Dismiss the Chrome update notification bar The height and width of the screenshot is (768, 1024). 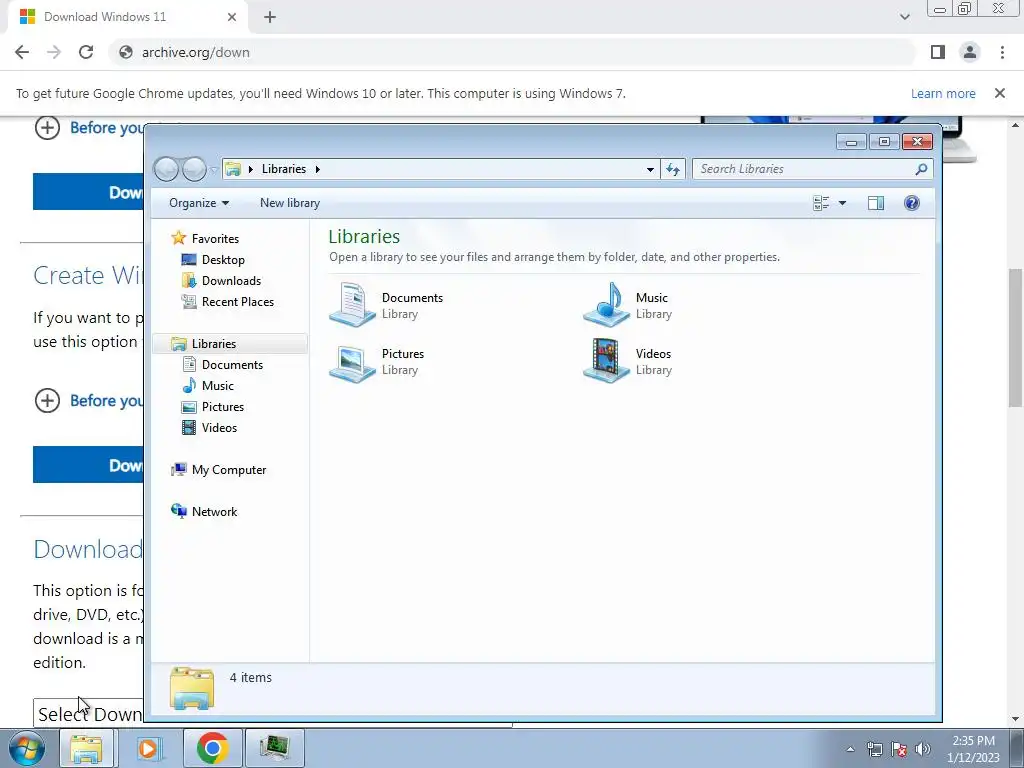point(999,93)
